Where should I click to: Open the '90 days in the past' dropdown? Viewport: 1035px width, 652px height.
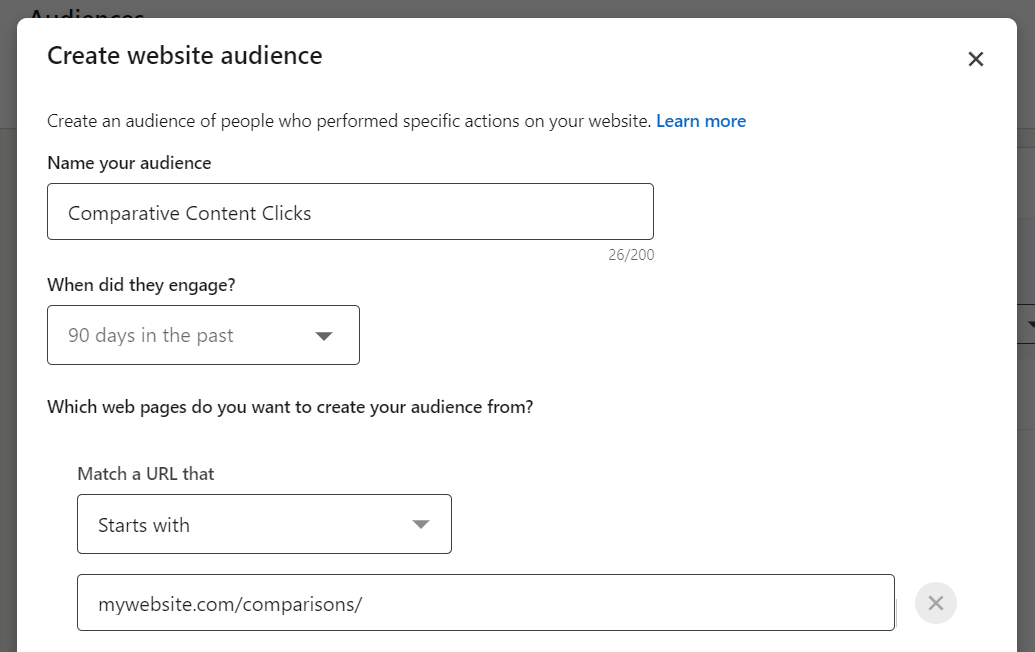[x=203, y=335]
